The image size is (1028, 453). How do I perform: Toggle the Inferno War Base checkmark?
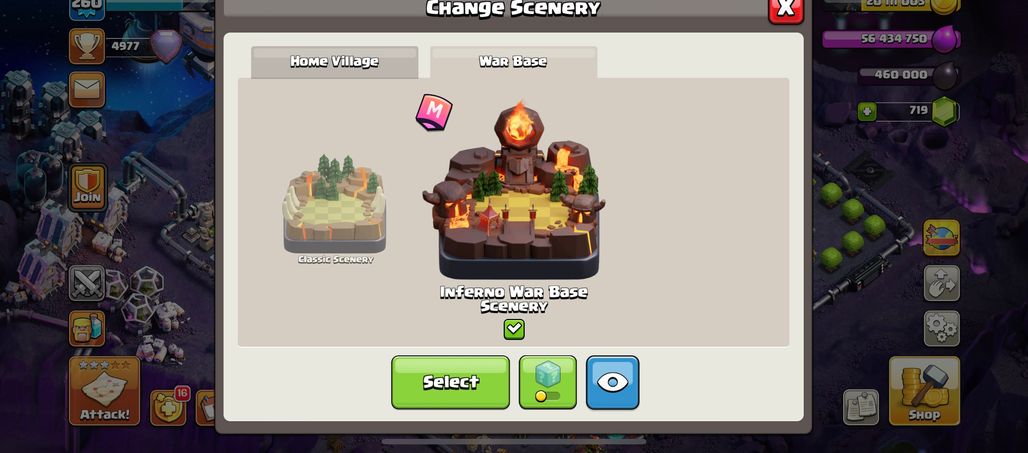tap(514, 329)
